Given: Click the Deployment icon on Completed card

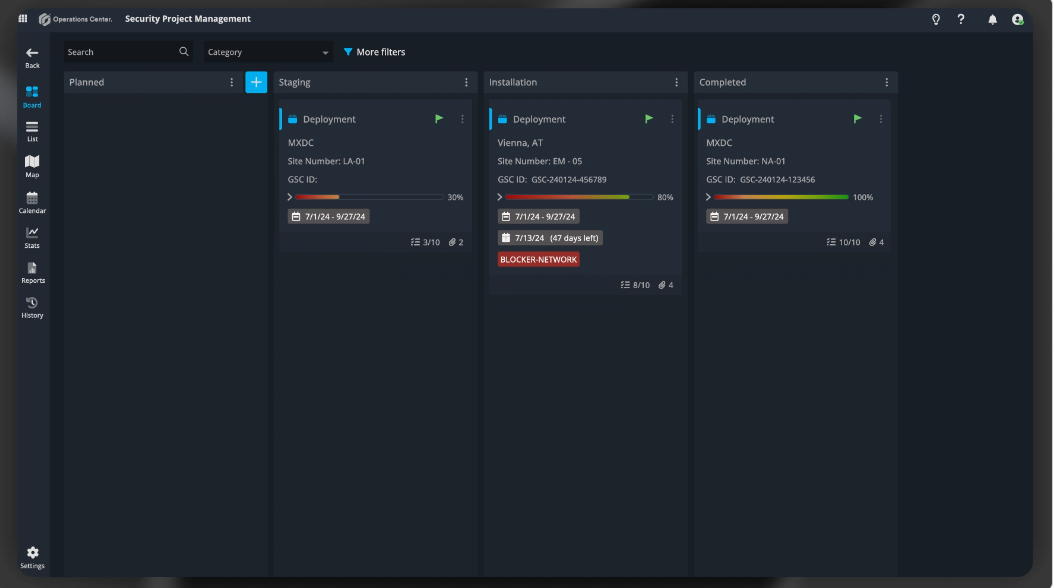Looking at the screenshot, I should (x=711, y=119).
